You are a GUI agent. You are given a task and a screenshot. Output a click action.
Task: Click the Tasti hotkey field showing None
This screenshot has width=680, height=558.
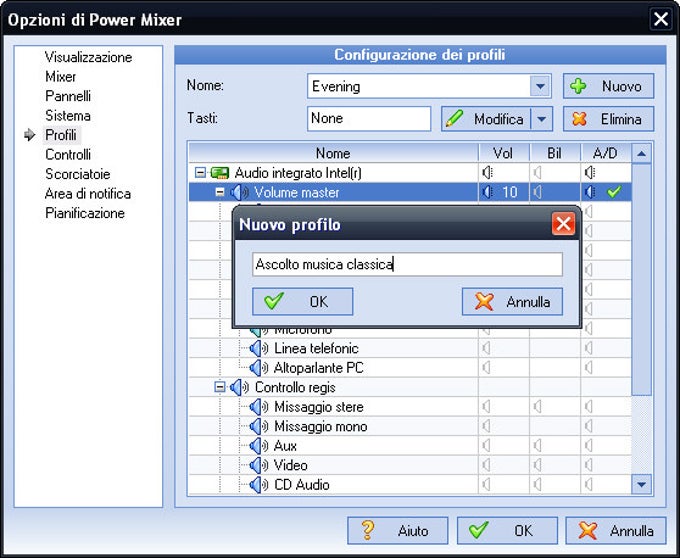(x=369, y=118)
